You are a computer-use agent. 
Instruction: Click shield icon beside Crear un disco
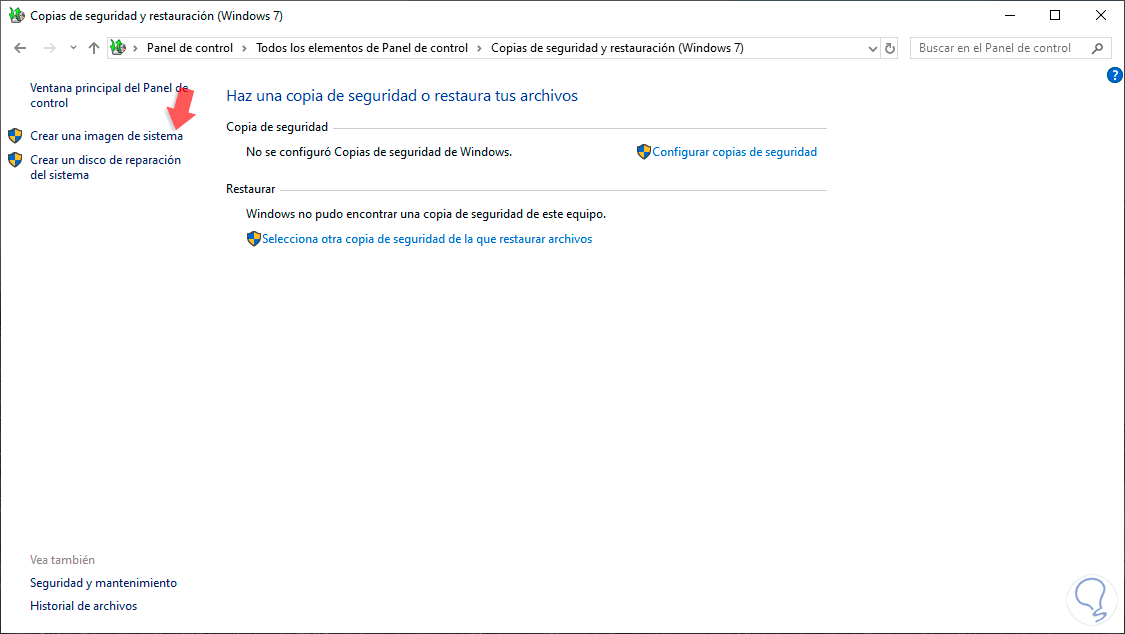15,160
